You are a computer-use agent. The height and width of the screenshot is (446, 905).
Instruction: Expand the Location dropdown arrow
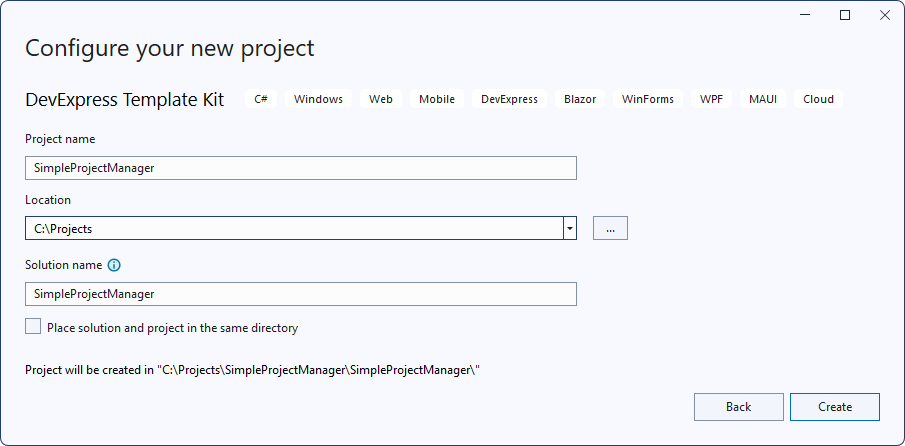click(x=570, y=228)
